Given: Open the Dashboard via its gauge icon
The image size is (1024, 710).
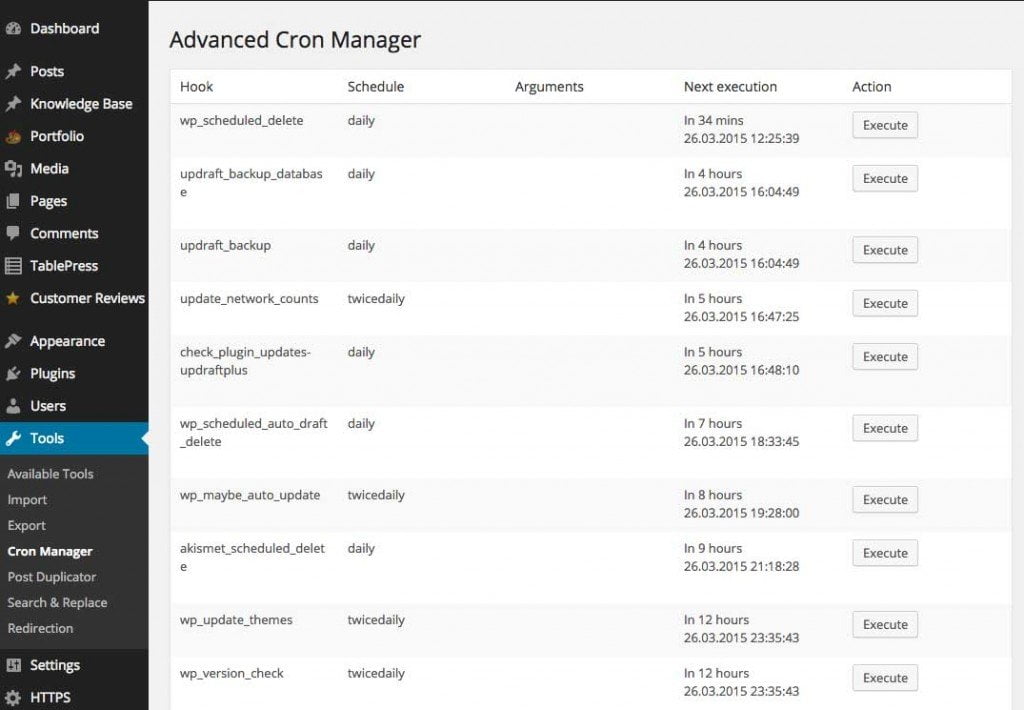Looking at the screenshot, I should coord(14,28).
